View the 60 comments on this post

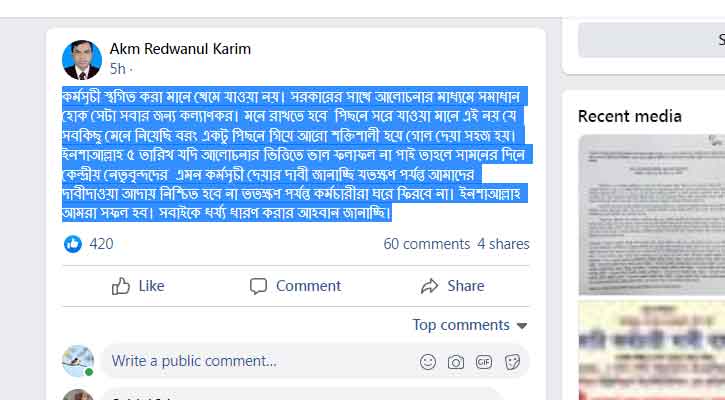click(x=426, y=244)
